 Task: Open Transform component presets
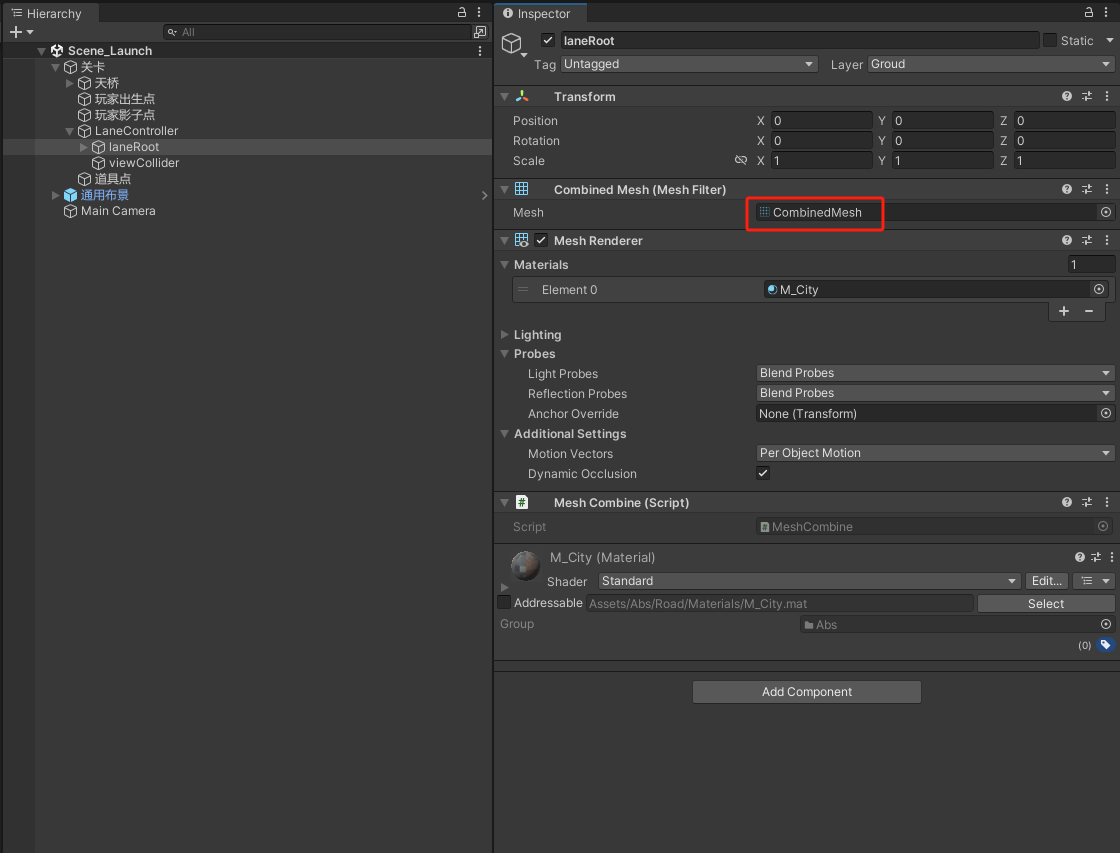point(1086,96)
